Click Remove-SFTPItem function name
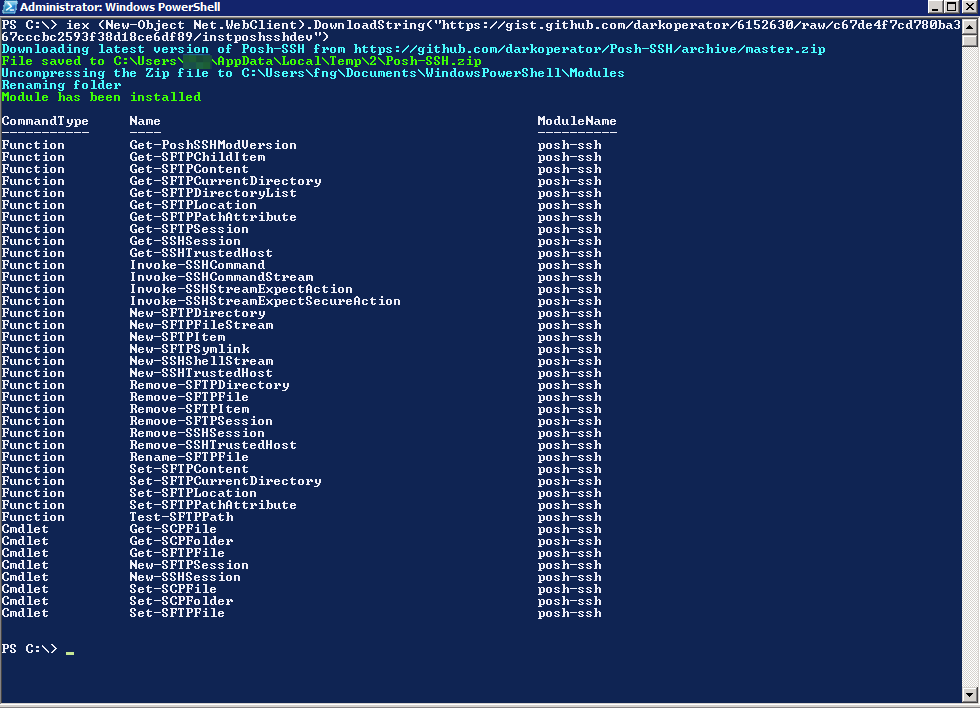 pyautogui.click(x=189, y=409)
